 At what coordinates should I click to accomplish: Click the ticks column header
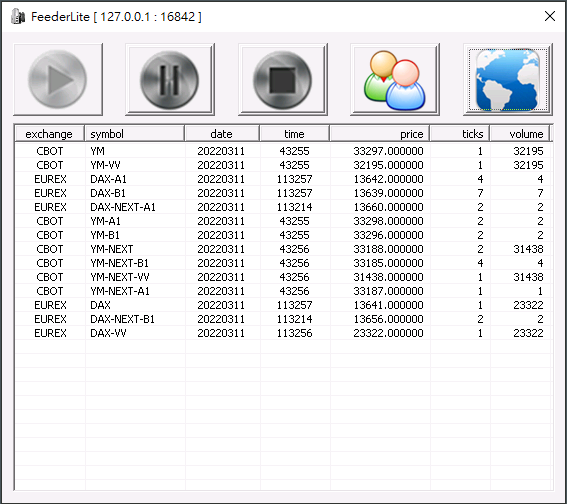pyautogui.click(x=460, y=134)
